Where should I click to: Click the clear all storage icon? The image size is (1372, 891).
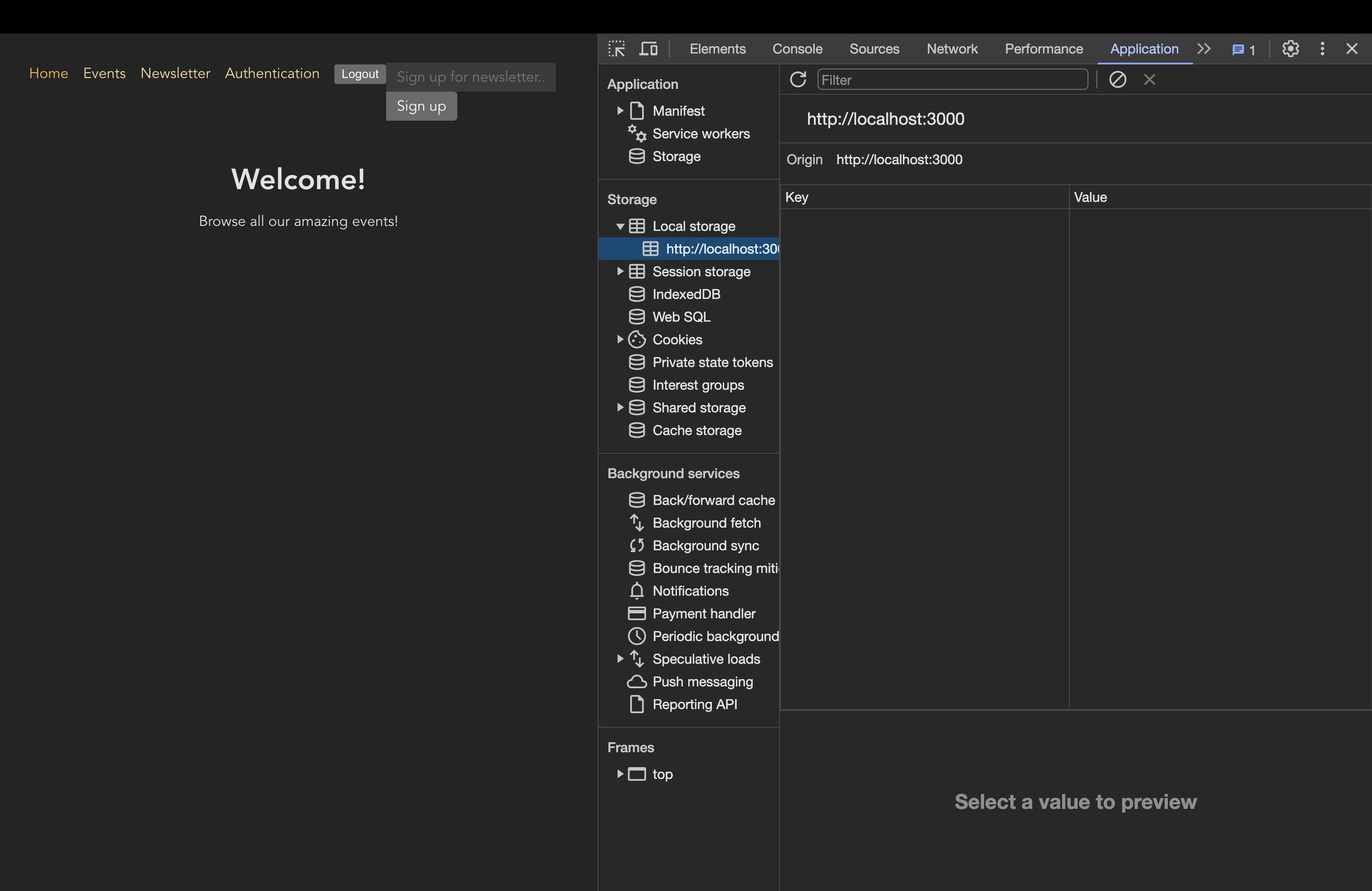pos(1117,79)
